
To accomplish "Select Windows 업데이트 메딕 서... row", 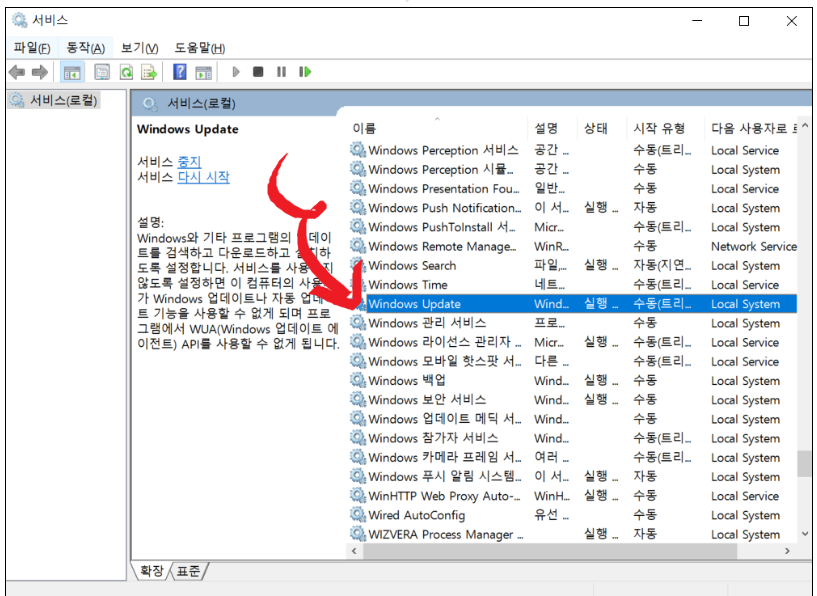I will pos(573,419).
